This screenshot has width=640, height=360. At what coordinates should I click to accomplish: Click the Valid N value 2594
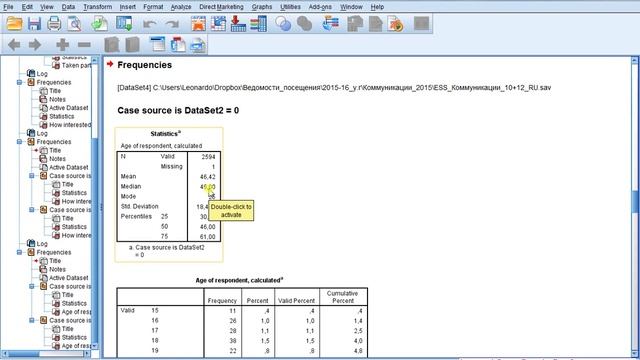point(208,157)
